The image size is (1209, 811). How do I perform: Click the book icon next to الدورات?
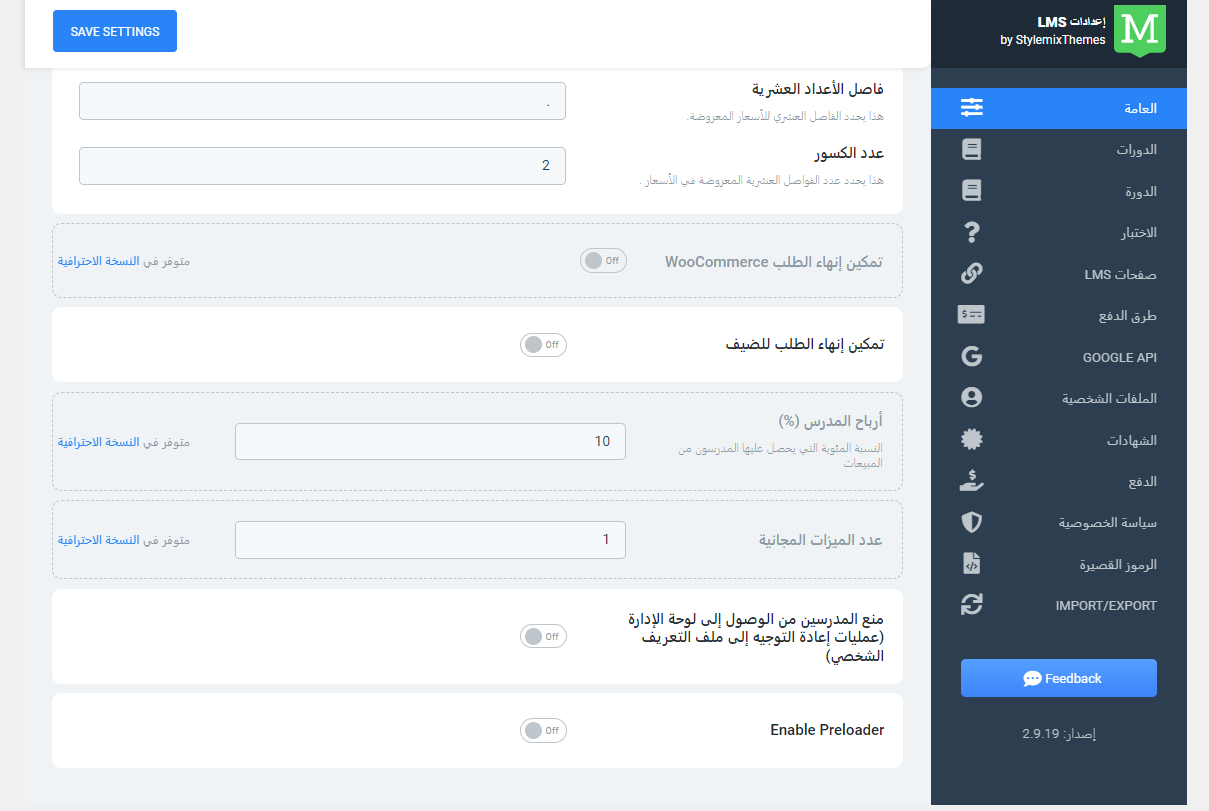tap(971, 150)
